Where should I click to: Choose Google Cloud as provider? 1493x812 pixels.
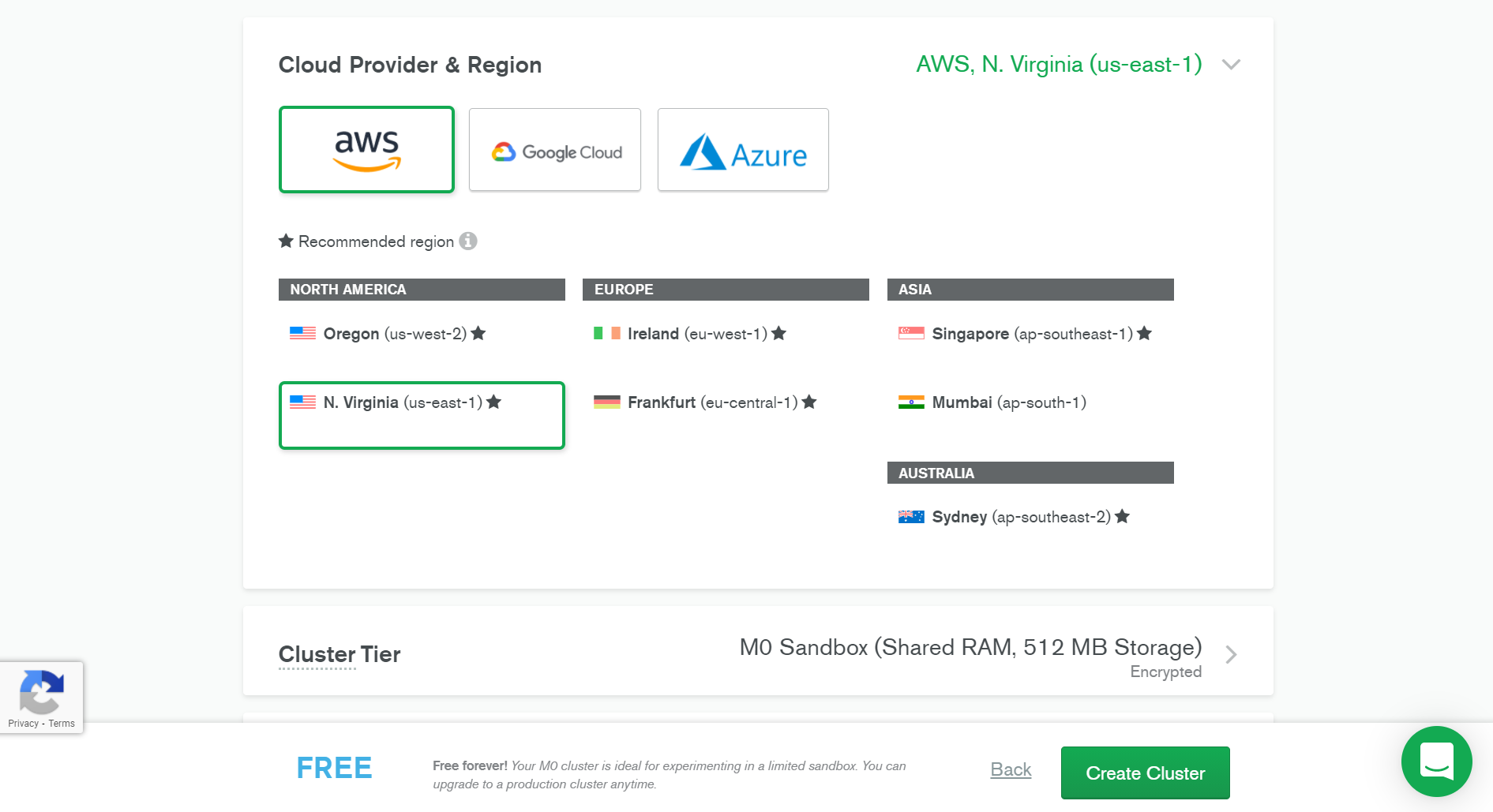pos(555,150)
